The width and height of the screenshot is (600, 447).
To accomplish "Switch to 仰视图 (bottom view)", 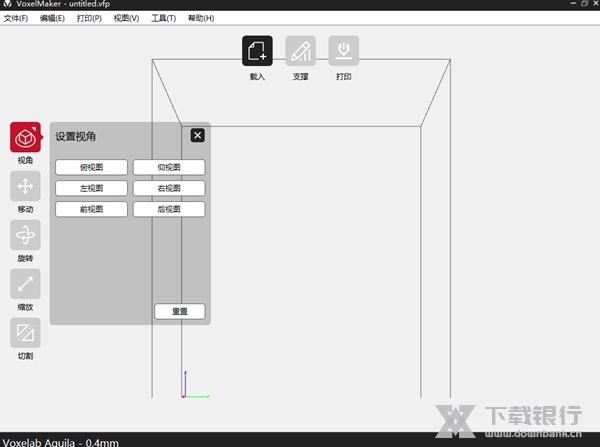I will [169, 167].
